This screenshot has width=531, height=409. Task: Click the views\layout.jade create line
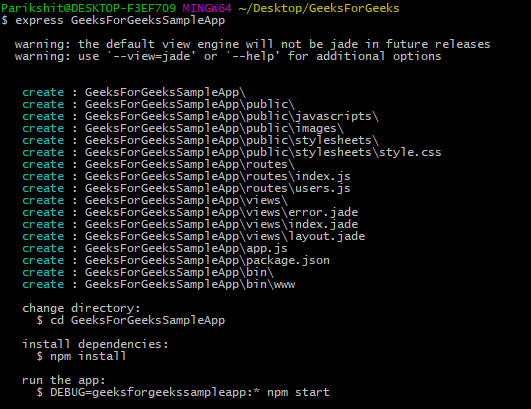click(194, 236)
